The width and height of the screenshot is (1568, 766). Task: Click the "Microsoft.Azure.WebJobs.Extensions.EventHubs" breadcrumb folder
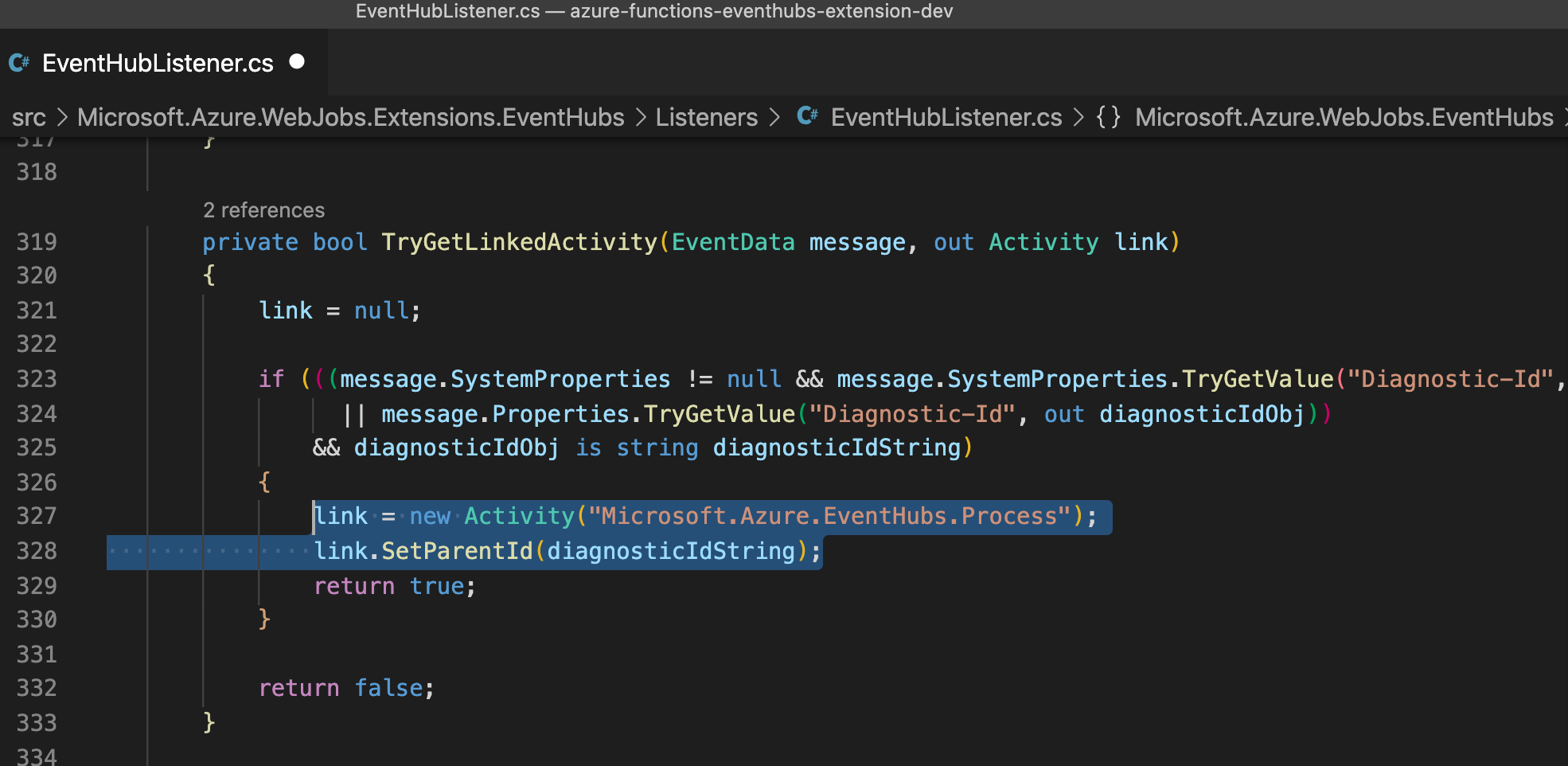coord(350,117)
